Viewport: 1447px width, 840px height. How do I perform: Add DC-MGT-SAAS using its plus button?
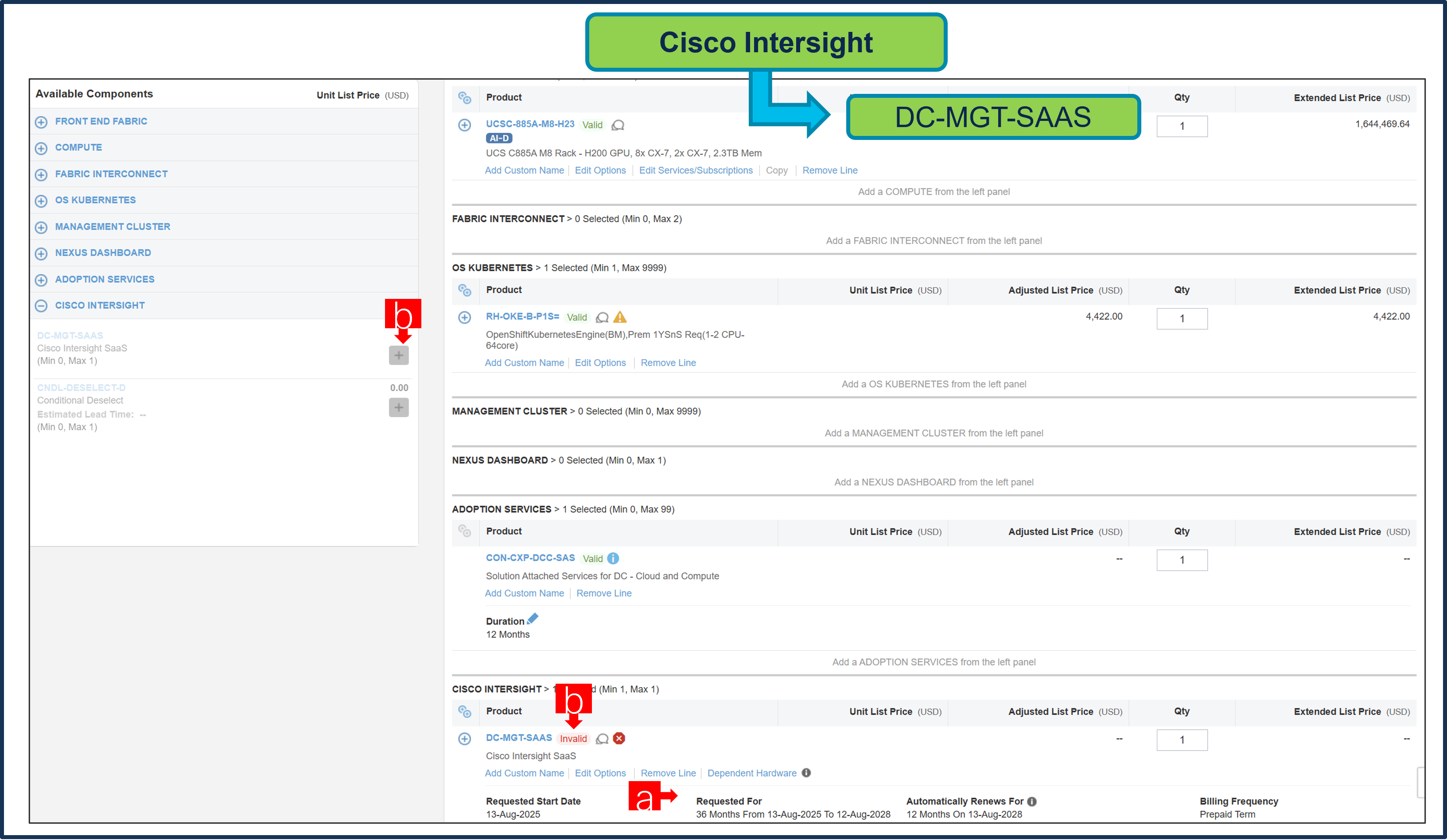click(x=398, y=356)
